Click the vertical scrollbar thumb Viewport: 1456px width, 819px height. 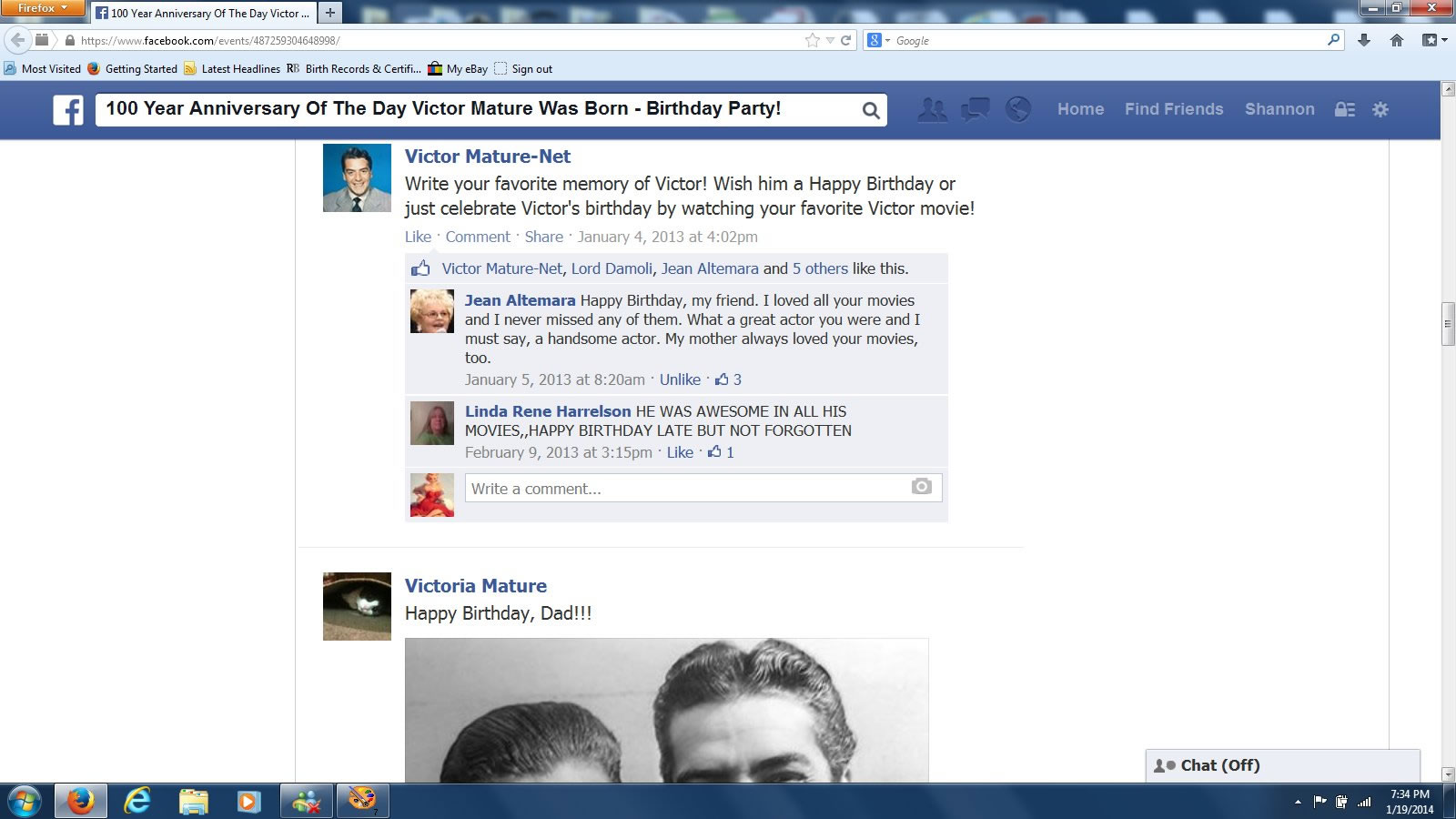point(1448,324)
